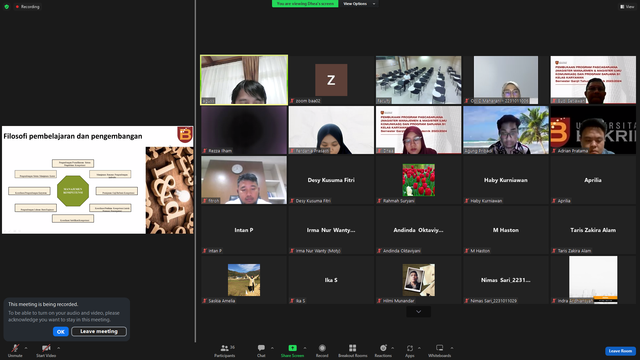Open the Participants panel

[225, 350]
